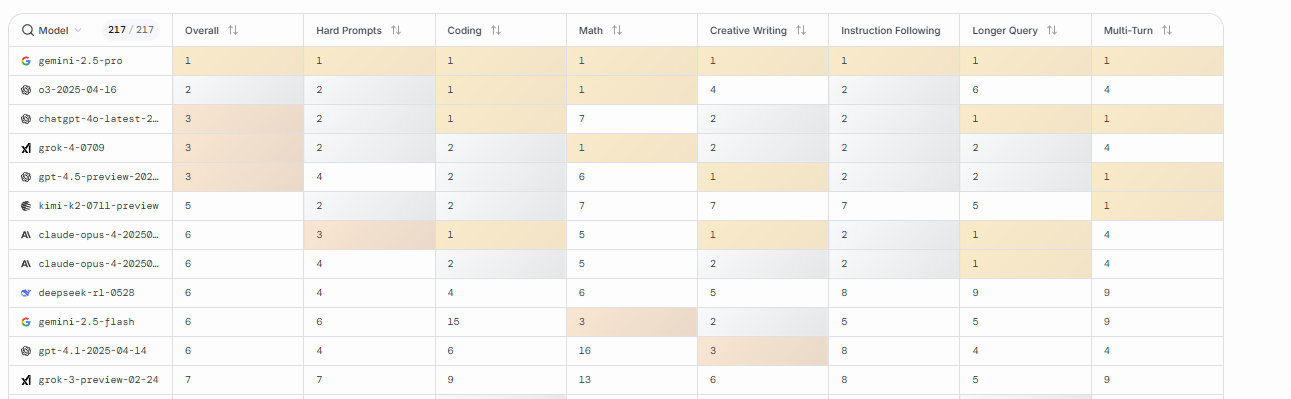Sort Creative Writing with its arrows icon
The height and width of the screenshot is (399, 1291).
[x=801, y=30]
